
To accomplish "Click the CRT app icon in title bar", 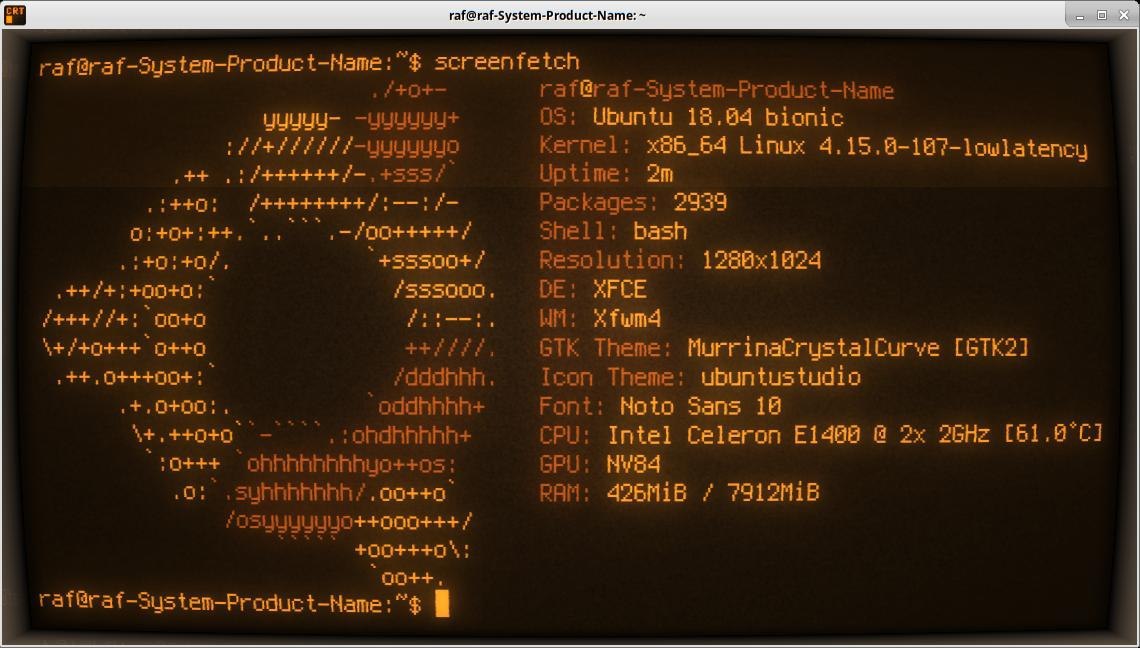I will 15,15.
